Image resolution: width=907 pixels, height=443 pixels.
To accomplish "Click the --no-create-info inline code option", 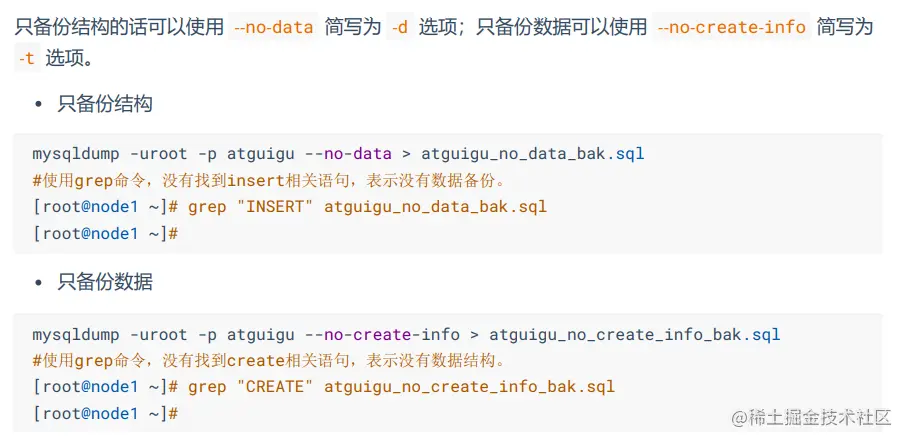I will coord(731,27).
